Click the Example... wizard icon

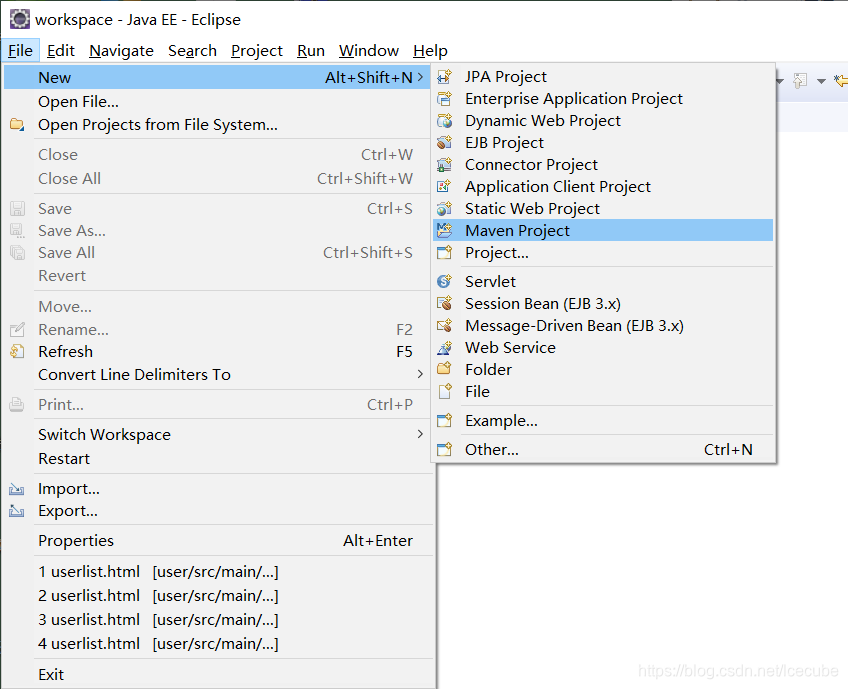tap(445, 421)
